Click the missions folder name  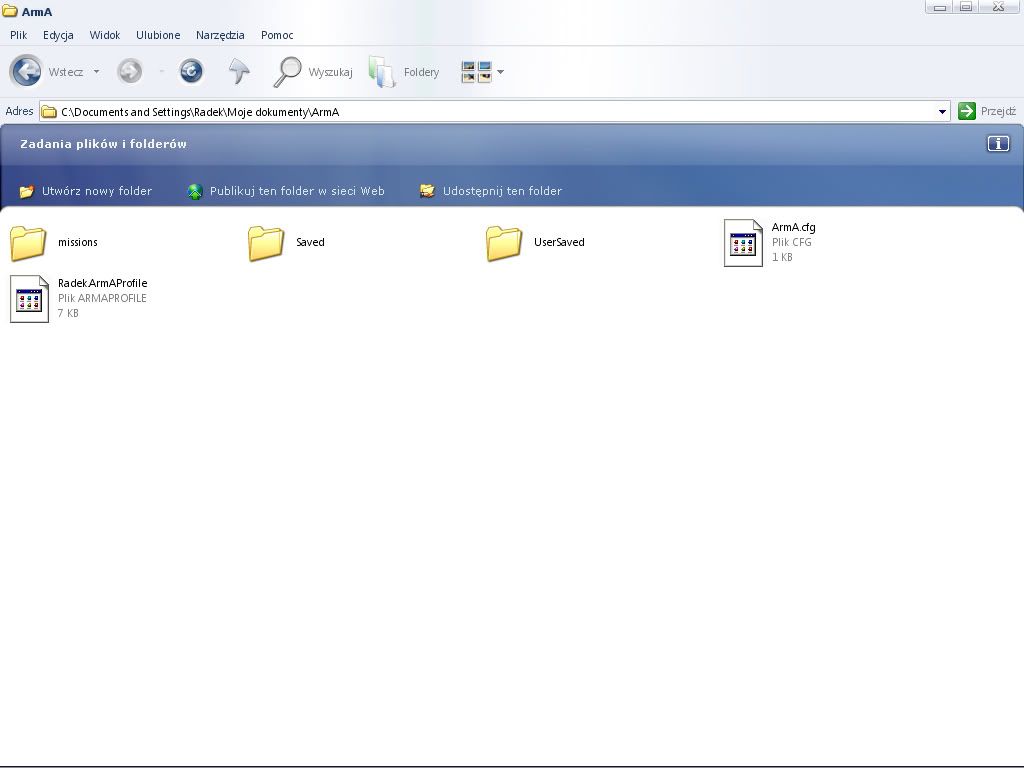pyautogui.click(x=78, y=242)
